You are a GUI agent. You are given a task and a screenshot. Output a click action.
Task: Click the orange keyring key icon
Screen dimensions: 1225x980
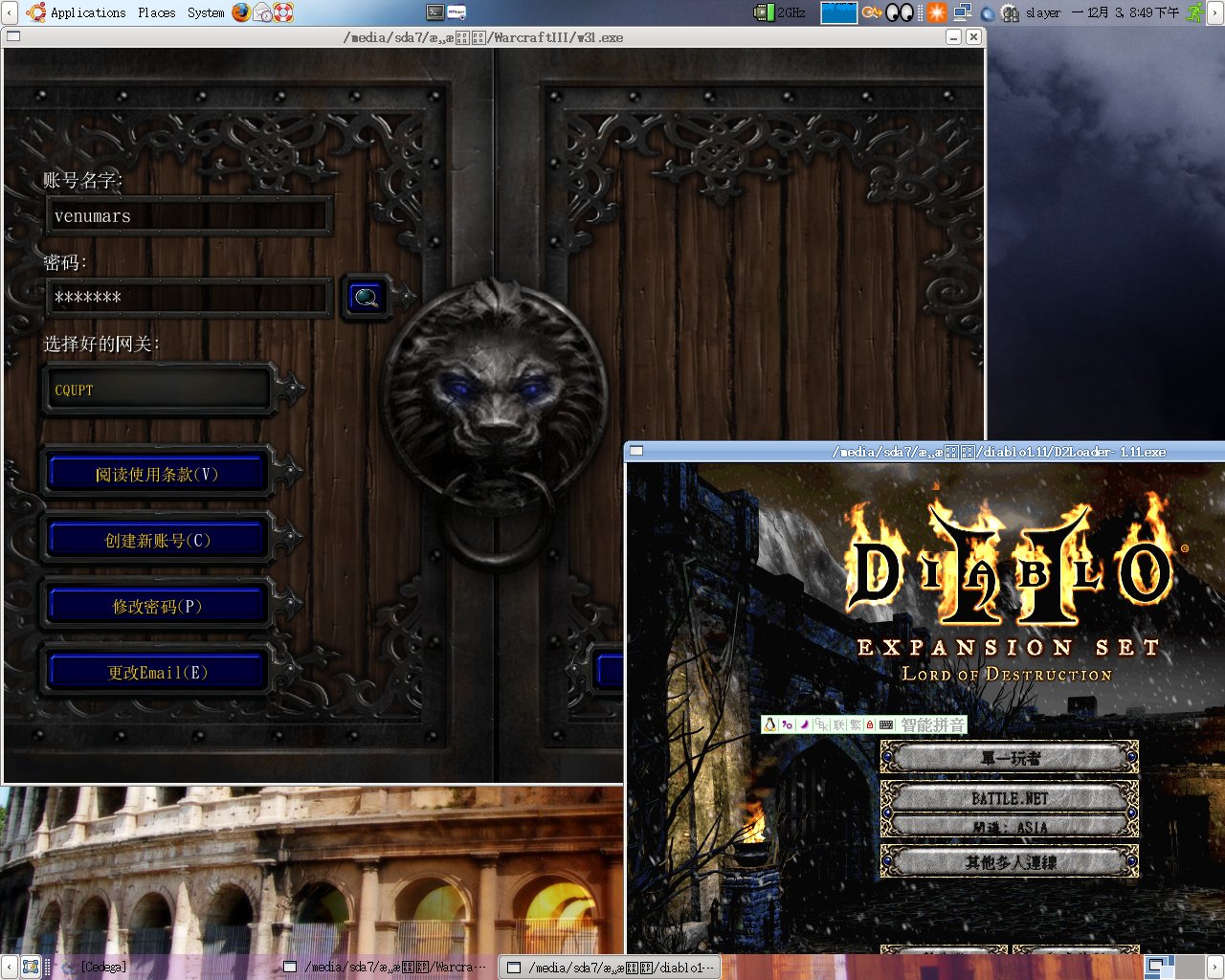871,12
